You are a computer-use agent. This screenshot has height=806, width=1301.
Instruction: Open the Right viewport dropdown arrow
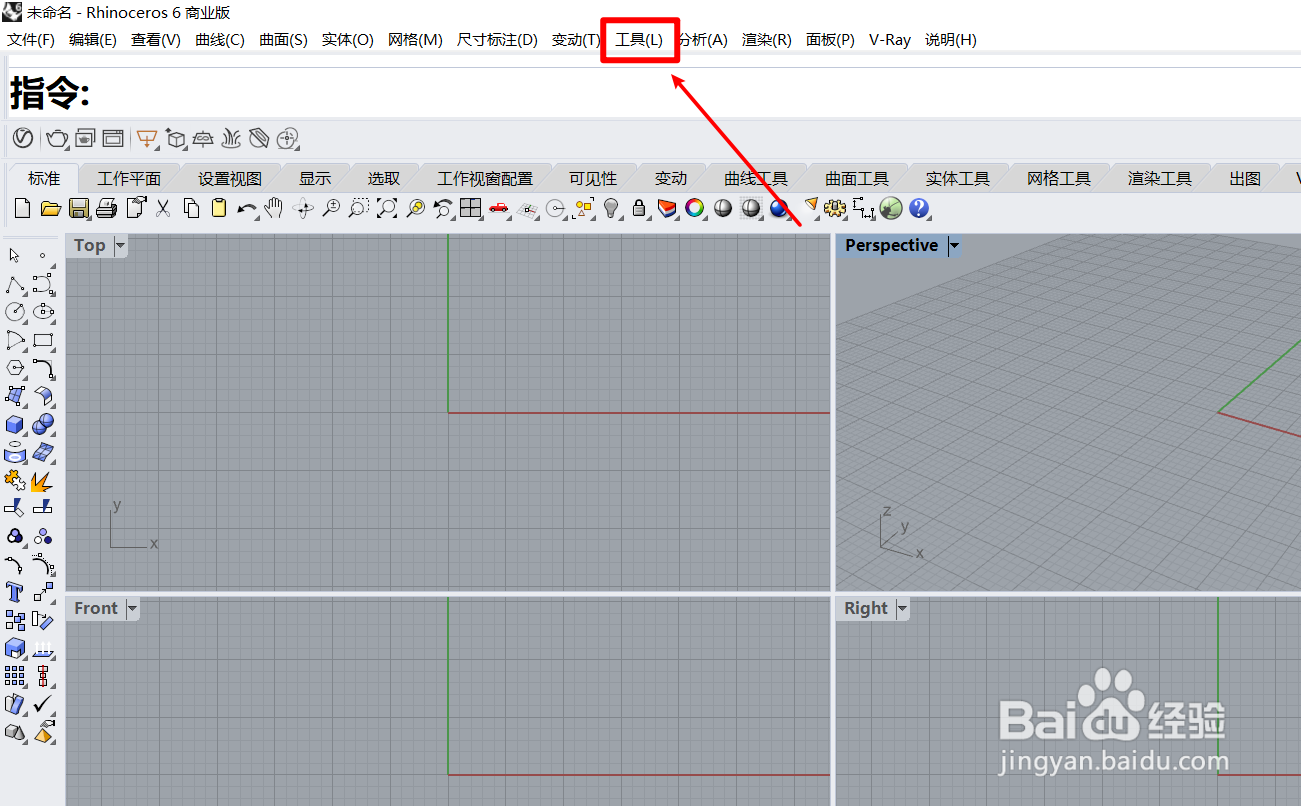[902, 608]
